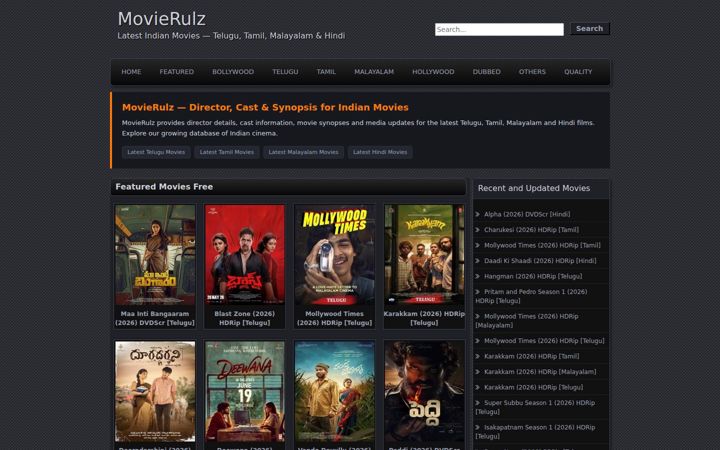Open the Karakkam poster thumbnail
Viewport: 720px width, 450px height.
coord(424,255)
